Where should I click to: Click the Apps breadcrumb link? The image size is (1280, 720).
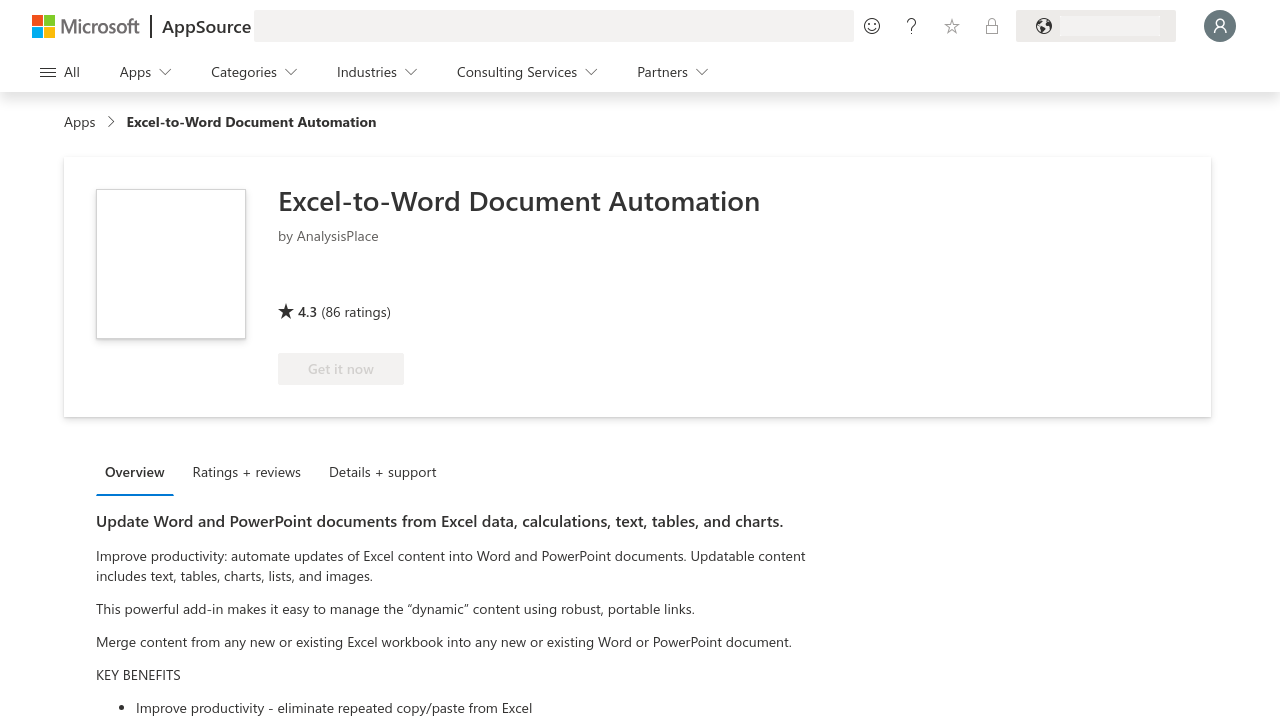[80, 122]
